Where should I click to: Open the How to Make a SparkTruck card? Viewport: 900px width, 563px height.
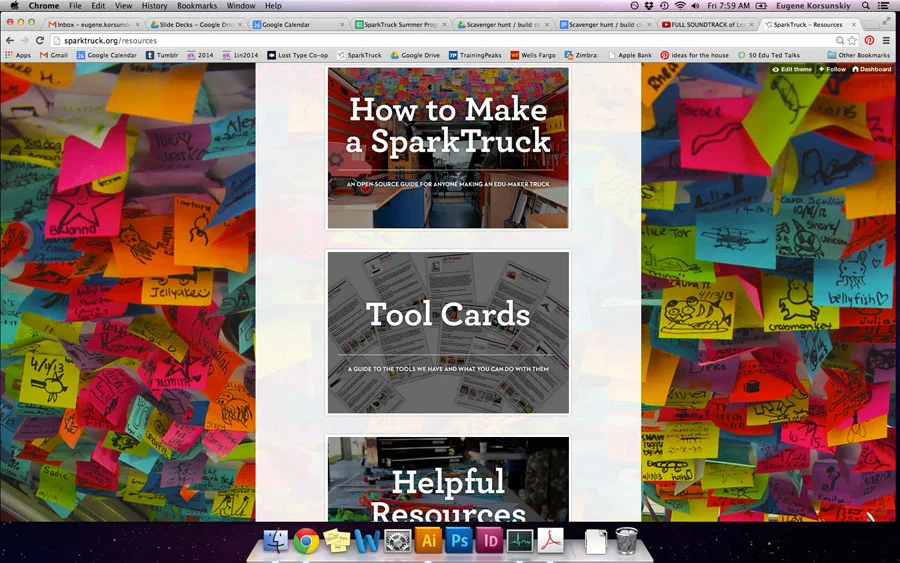[448, 148]
